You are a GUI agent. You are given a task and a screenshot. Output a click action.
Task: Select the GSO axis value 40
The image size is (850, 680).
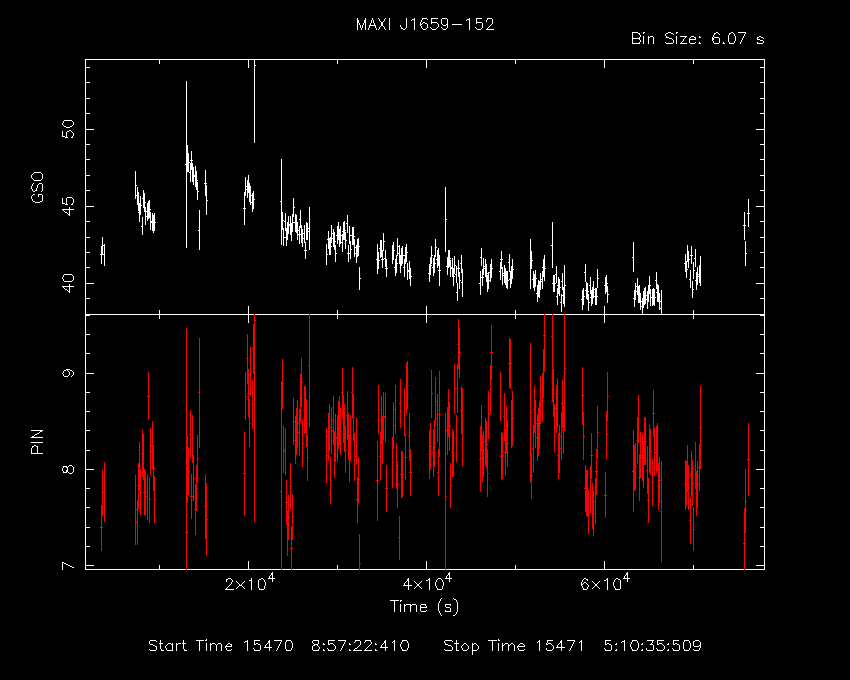[x=68, y=283]
